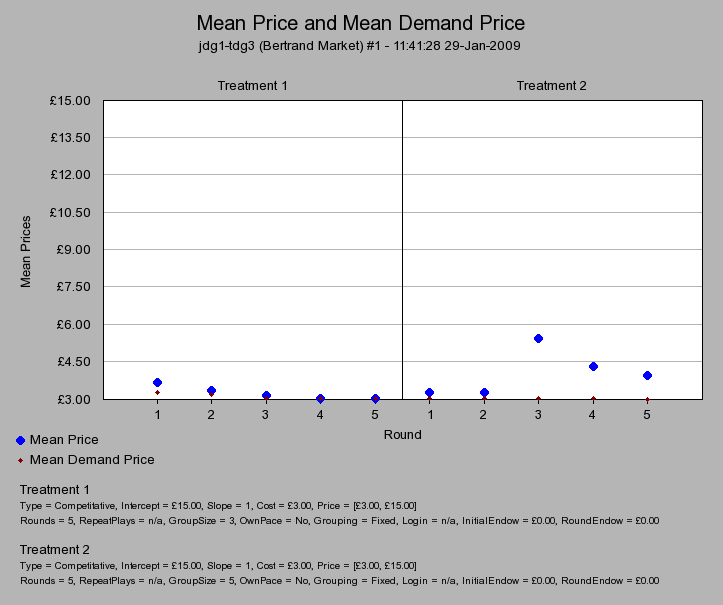Select Treatment 2 round 4 Mean Price point
The image size is (723, 605).
[593, 367]
